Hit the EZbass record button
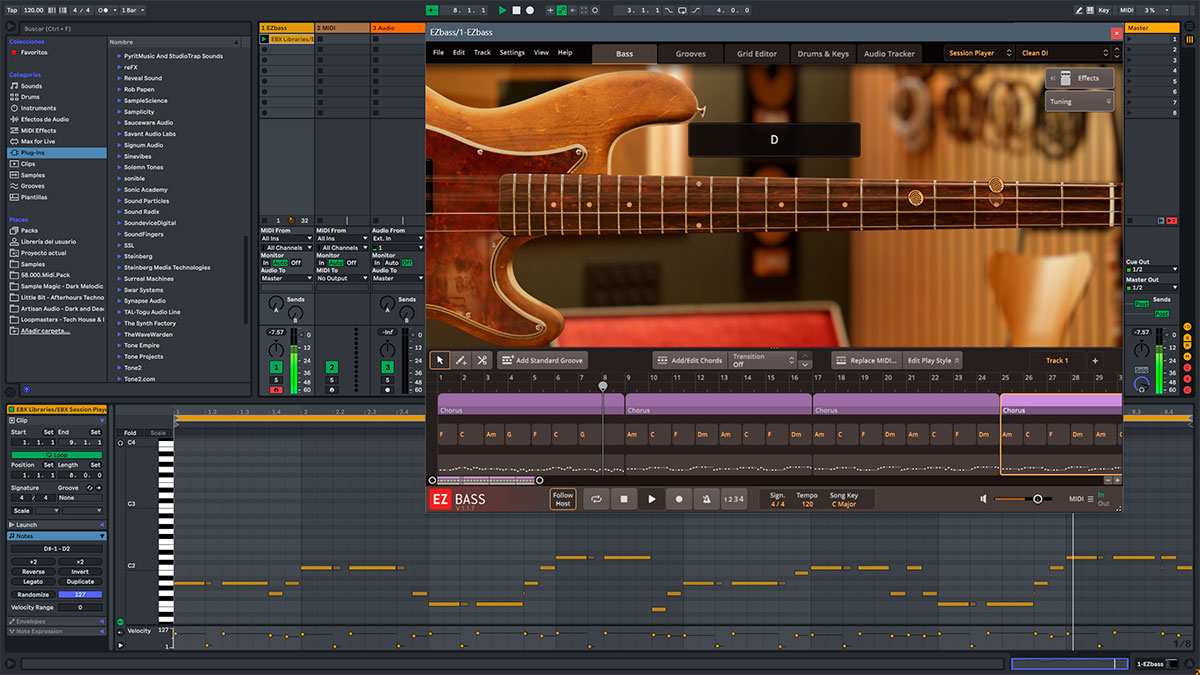 tap(680, 499)
